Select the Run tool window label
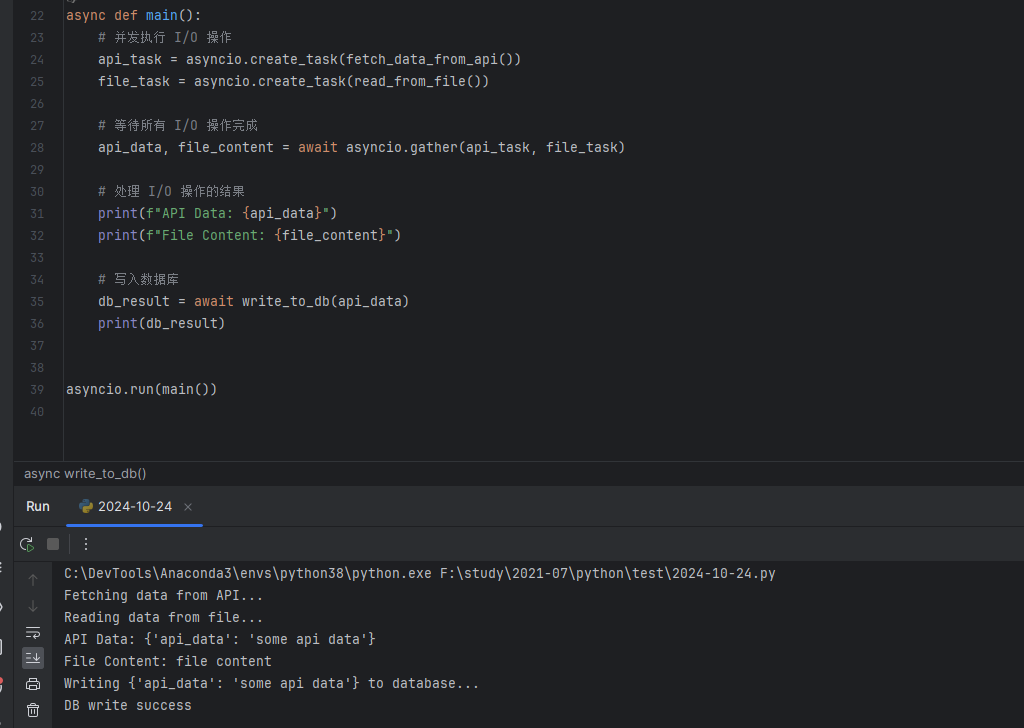This screenshot has width=1024, height=728. tap(38, 506)
